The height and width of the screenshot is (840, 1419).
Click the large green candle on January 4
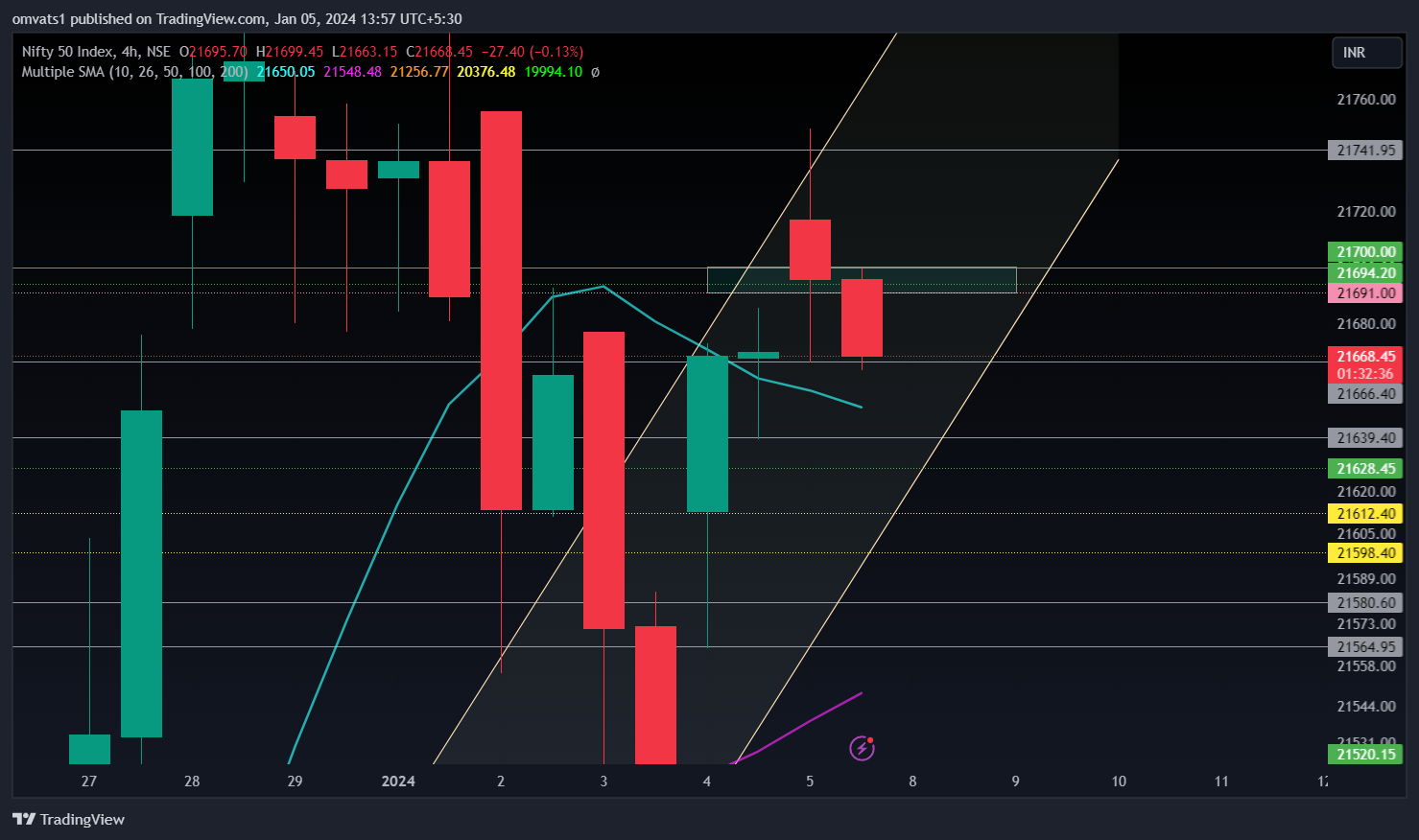pos(707,433)
